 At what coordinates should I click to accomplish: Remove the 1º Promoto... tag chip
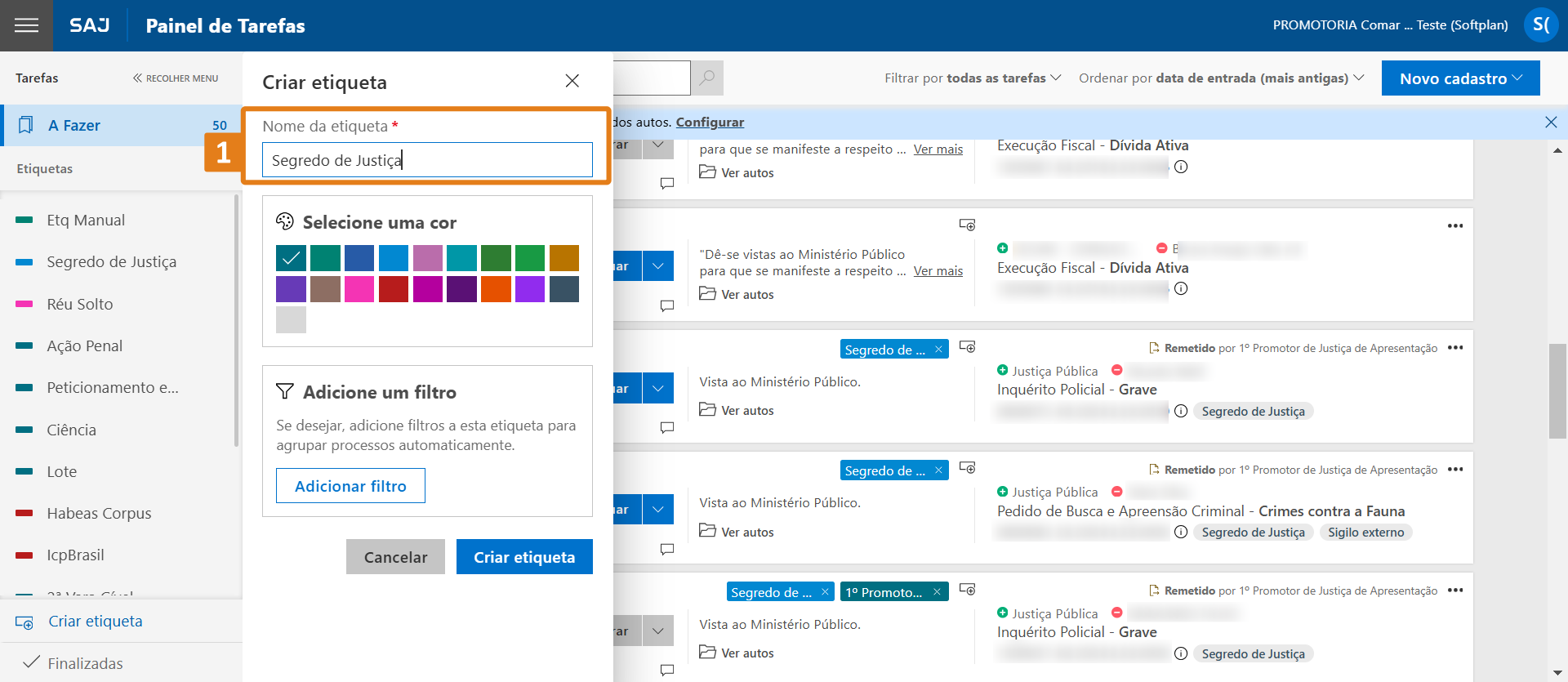937,592
